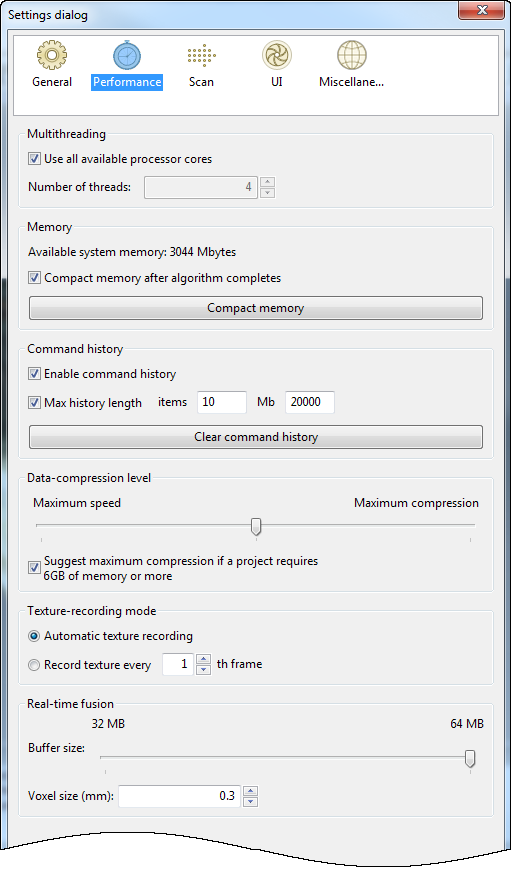Click the Data-compression level slider handle

pyautogui.click(x=256, y=526)
